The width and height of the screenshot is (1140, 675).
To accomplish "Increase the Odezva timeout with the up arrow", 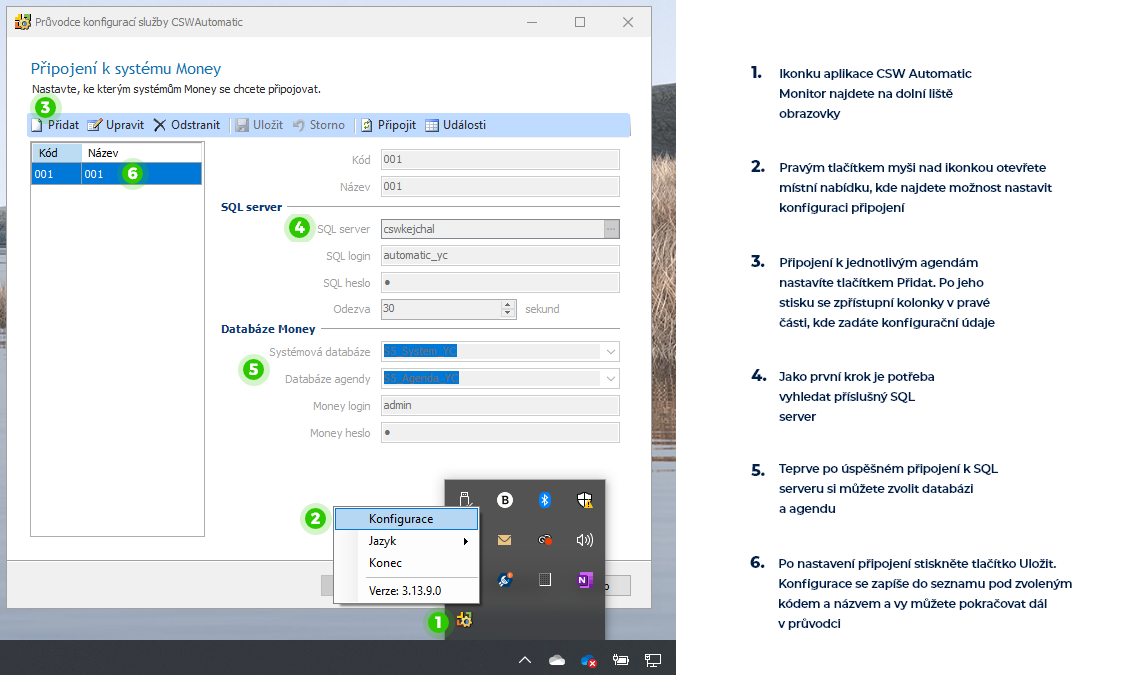I will (508, 304).
